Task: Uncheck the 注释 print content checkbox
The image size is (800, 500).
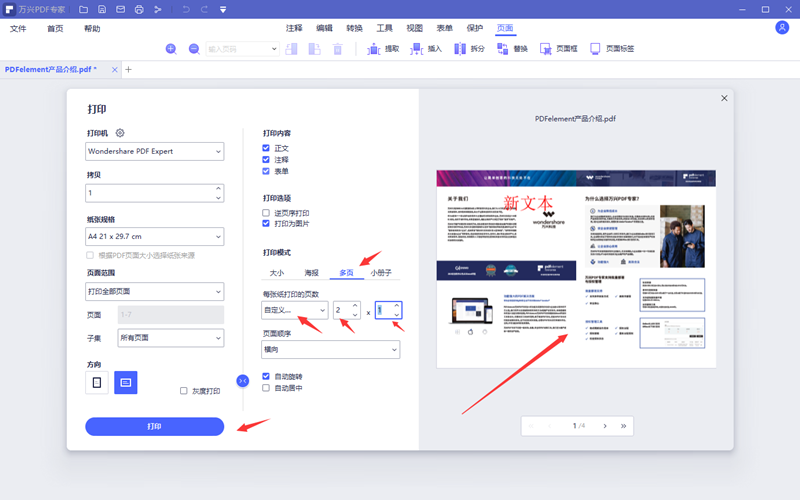Action: 266,160
